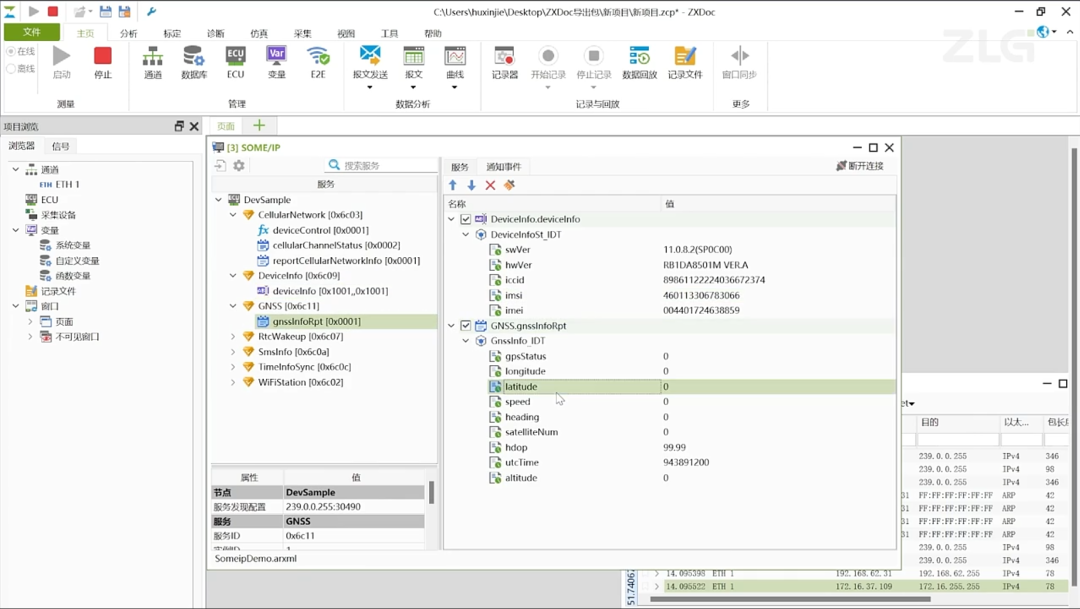
Task: Open the 文件 file menu
Action: (x=32, y=32)
